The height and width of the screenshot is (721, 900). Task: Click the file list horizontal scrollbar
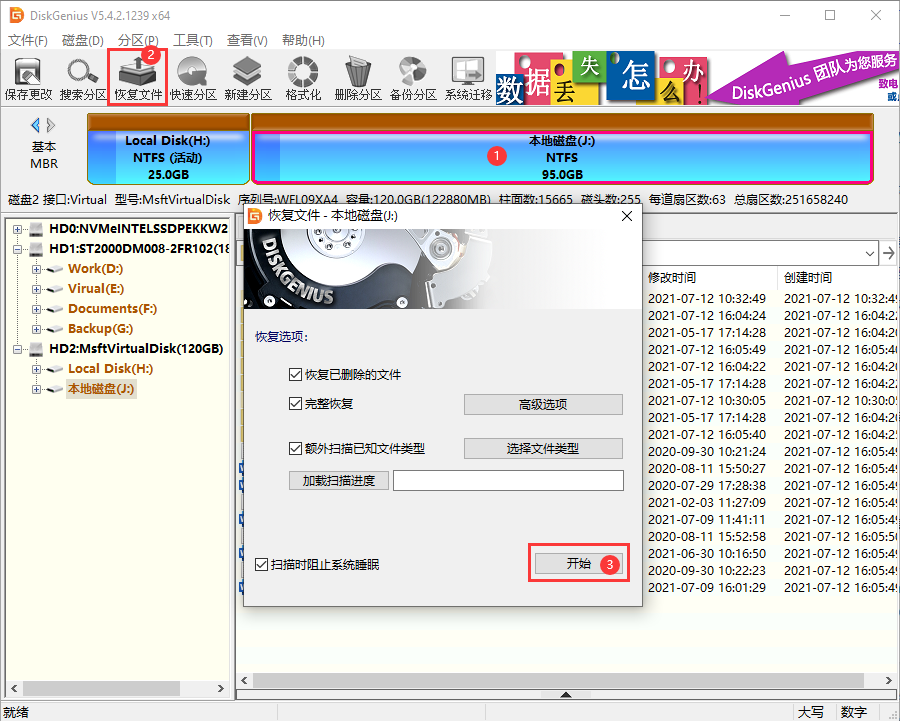pos(558,680)
